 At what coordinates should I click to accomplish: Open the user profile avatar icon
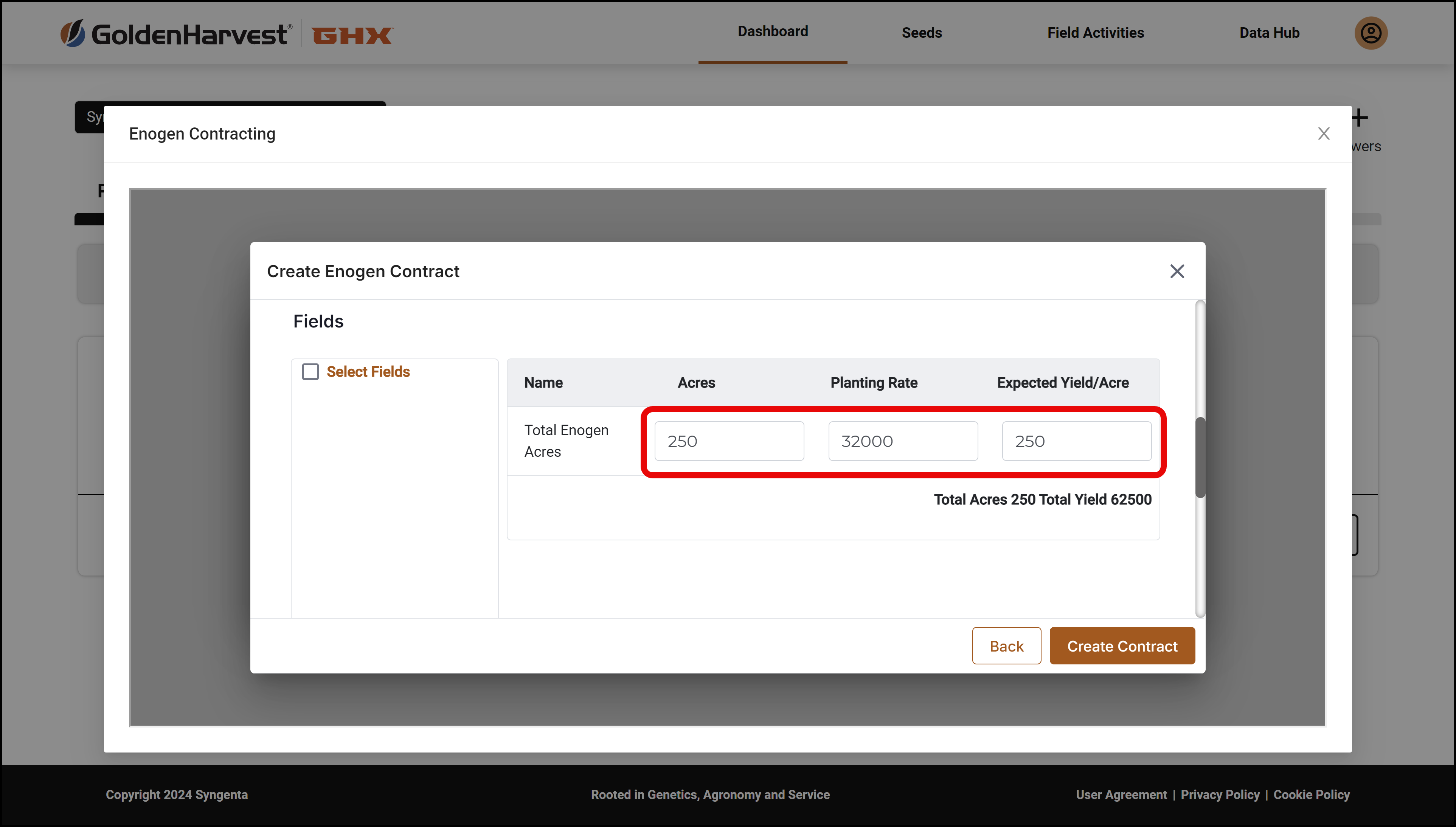pos(1371,33)
